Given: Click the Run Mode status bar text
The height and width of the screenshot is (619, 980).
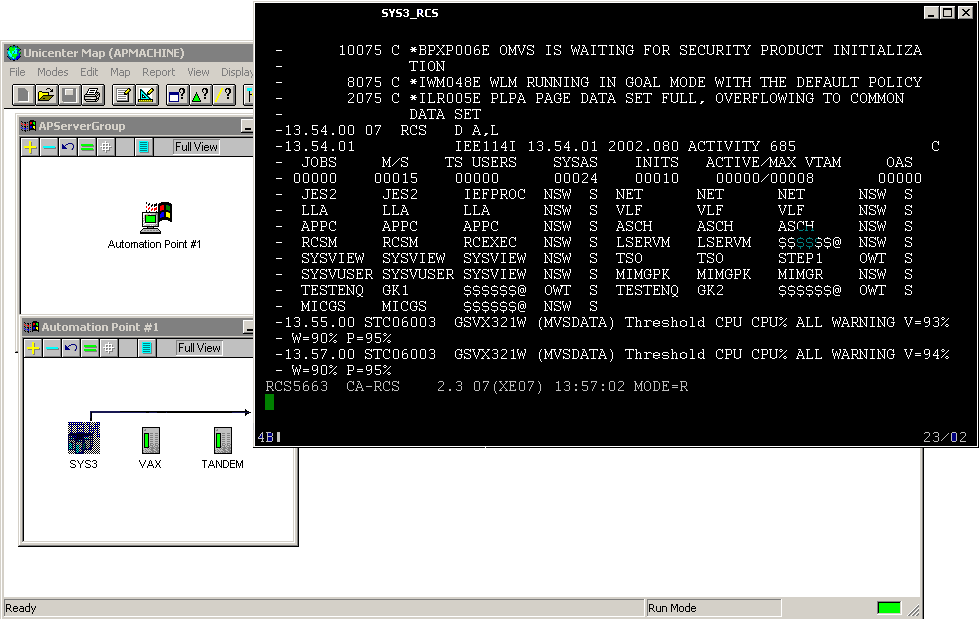Looking at the screenshot, I should tap(672, 608).
